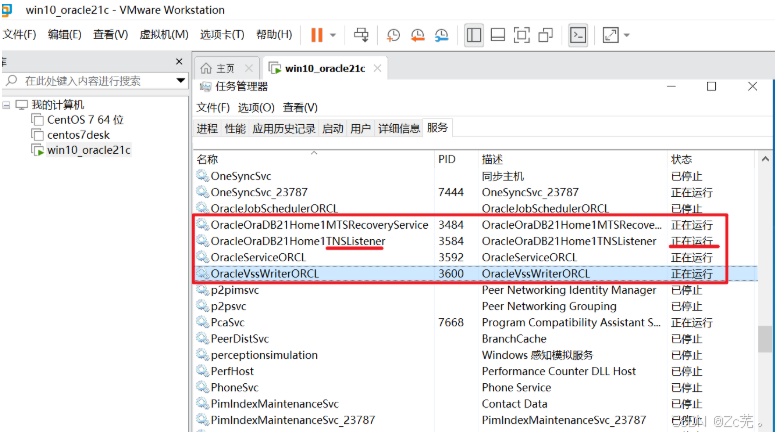The image size is (775, 435).
Task: Switch to 用户 tab
Action: pyautogui.click(x=360, y=129)
